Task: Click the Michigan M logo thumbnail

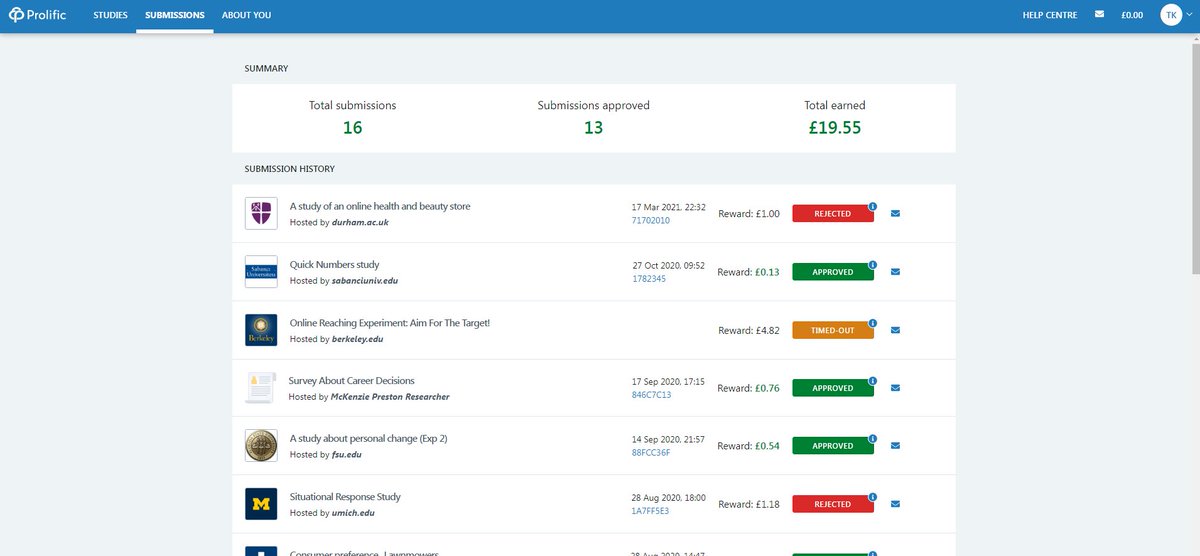Action: (x=261, y=504)
